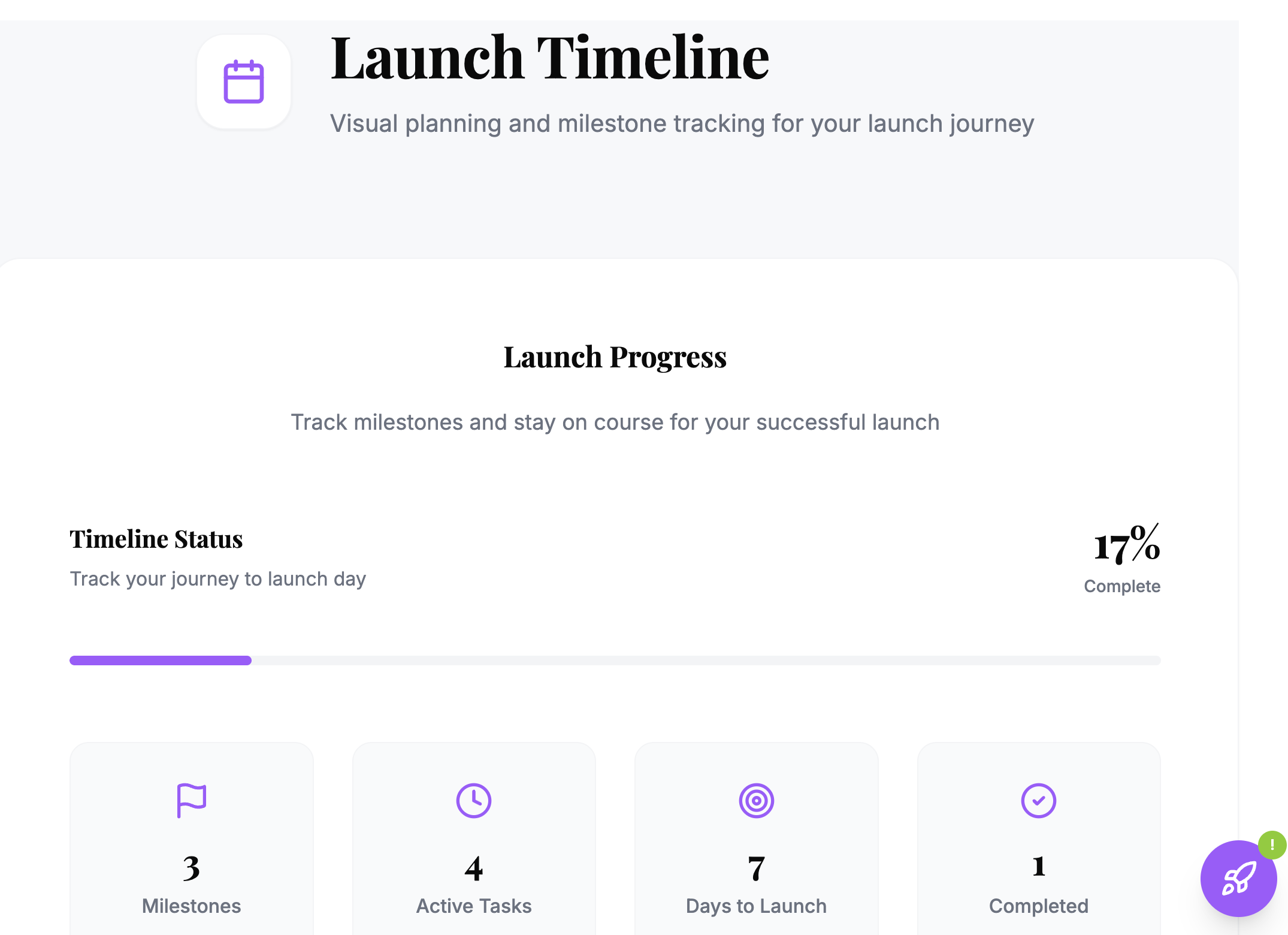Click the unfilled gray progress bar track
Screen dimensions: 1288x935
click(x=707, y=660)
